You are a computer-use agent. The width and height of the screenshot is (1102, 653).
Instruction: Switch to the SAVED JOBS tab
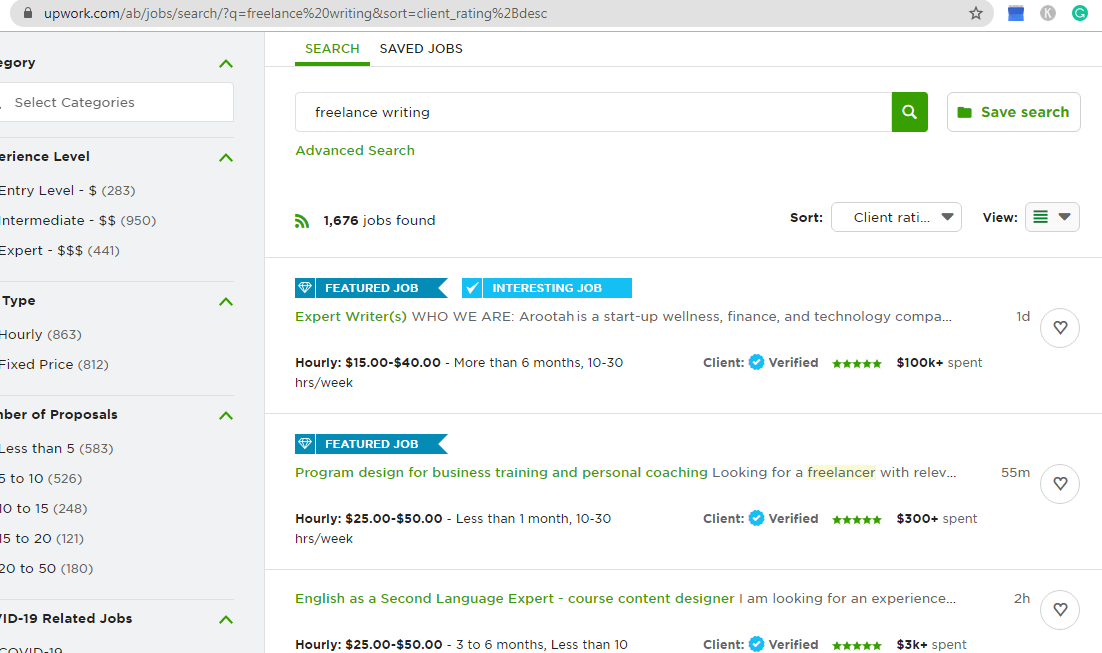tap(421, 49)
